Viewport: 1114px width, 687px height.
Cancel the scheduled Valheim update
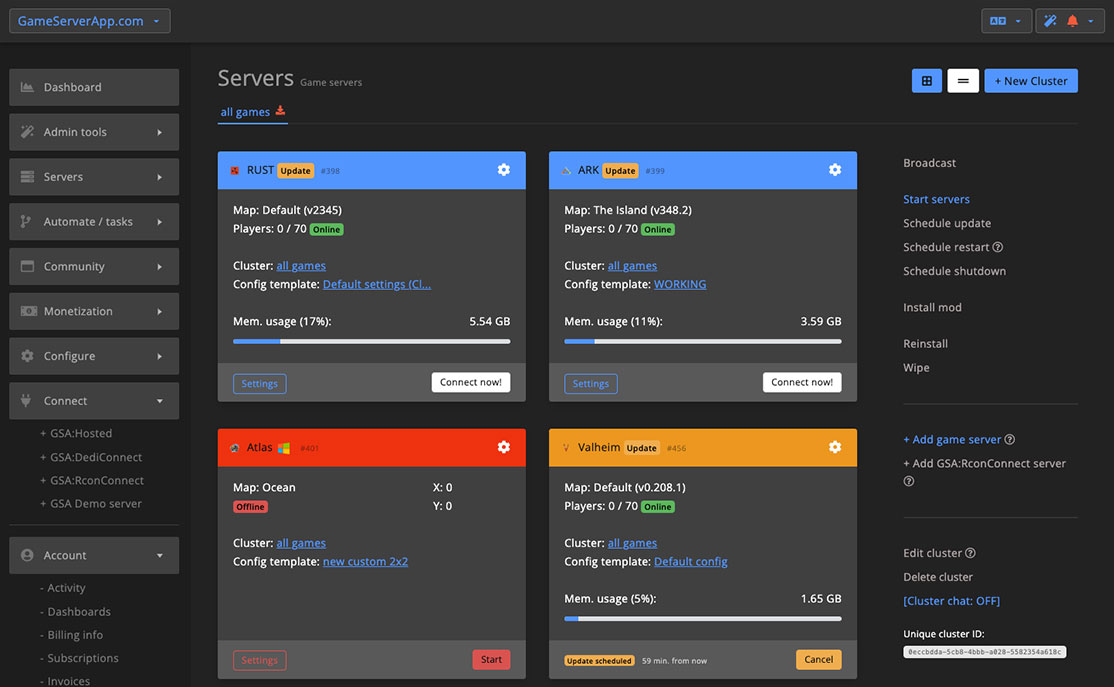pyautogui.click(x=818, y=659)
